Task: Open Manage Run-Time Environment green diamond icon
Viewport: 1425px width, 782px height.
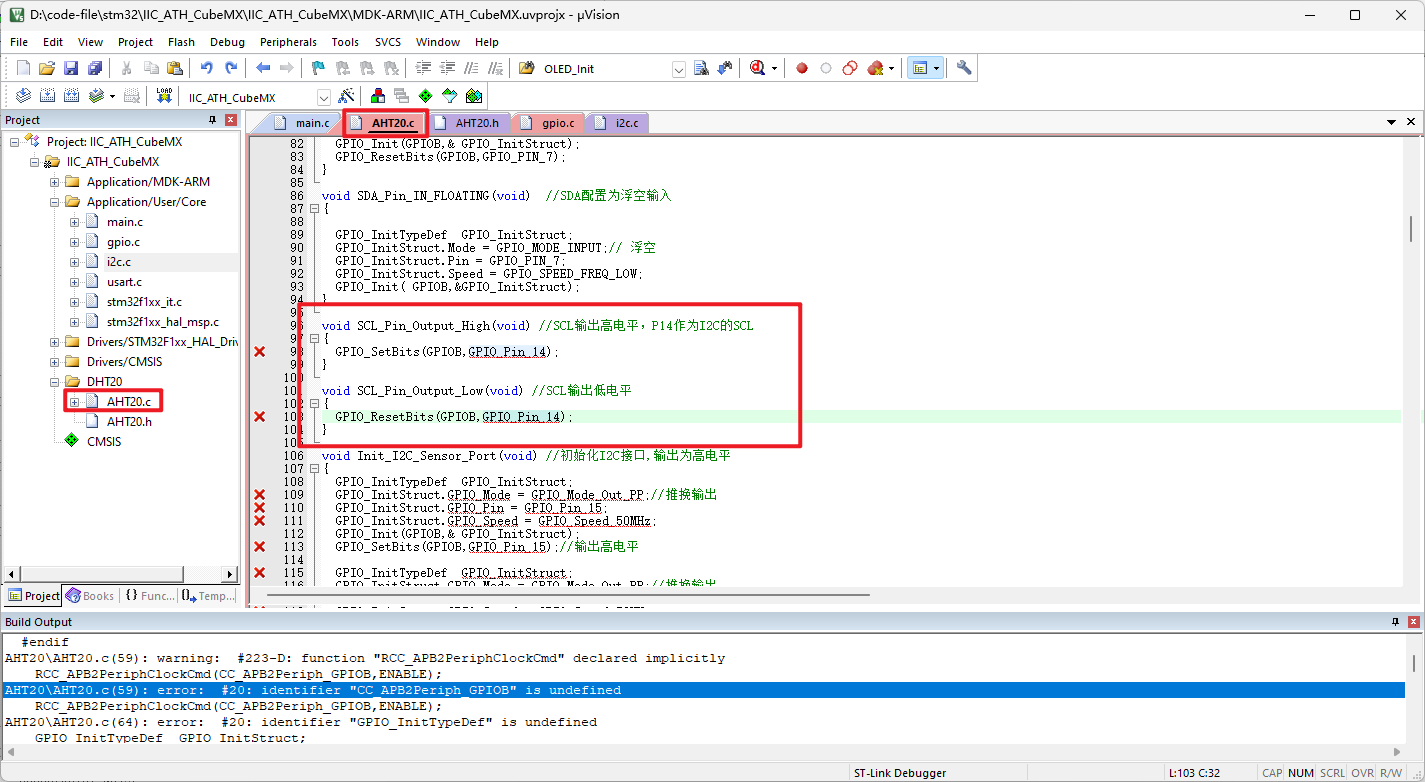Action: [426, 96]
